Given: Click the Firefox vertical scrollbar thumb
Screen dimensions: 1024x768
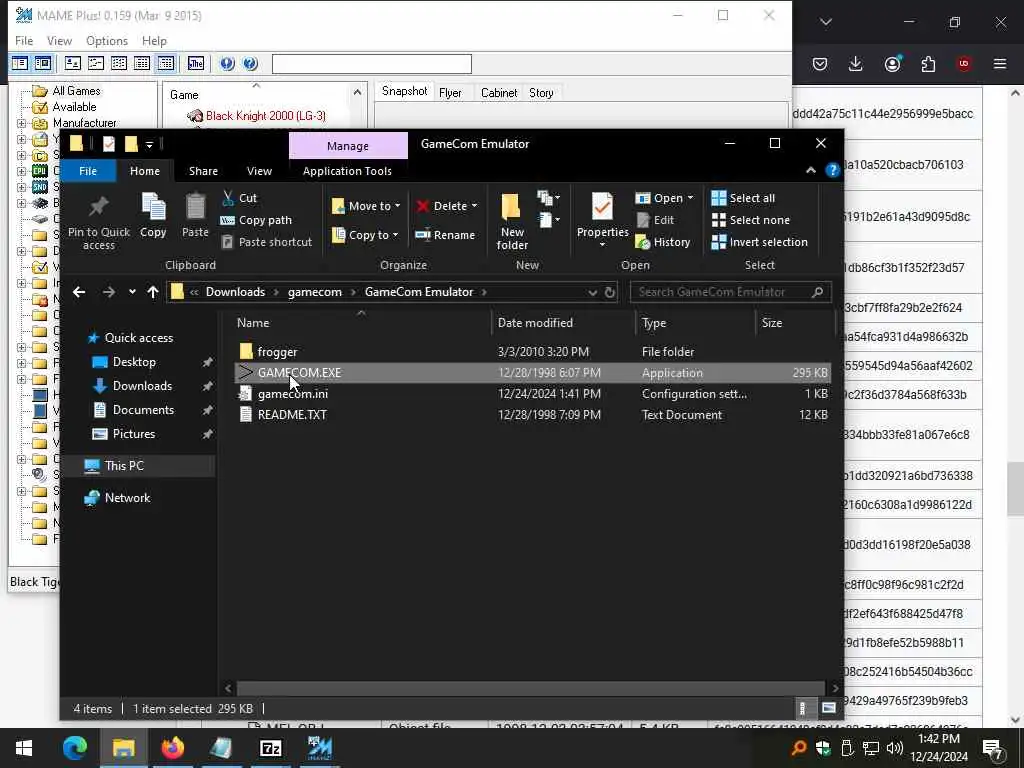Looking at the screenshot, I should point(1015,490).
